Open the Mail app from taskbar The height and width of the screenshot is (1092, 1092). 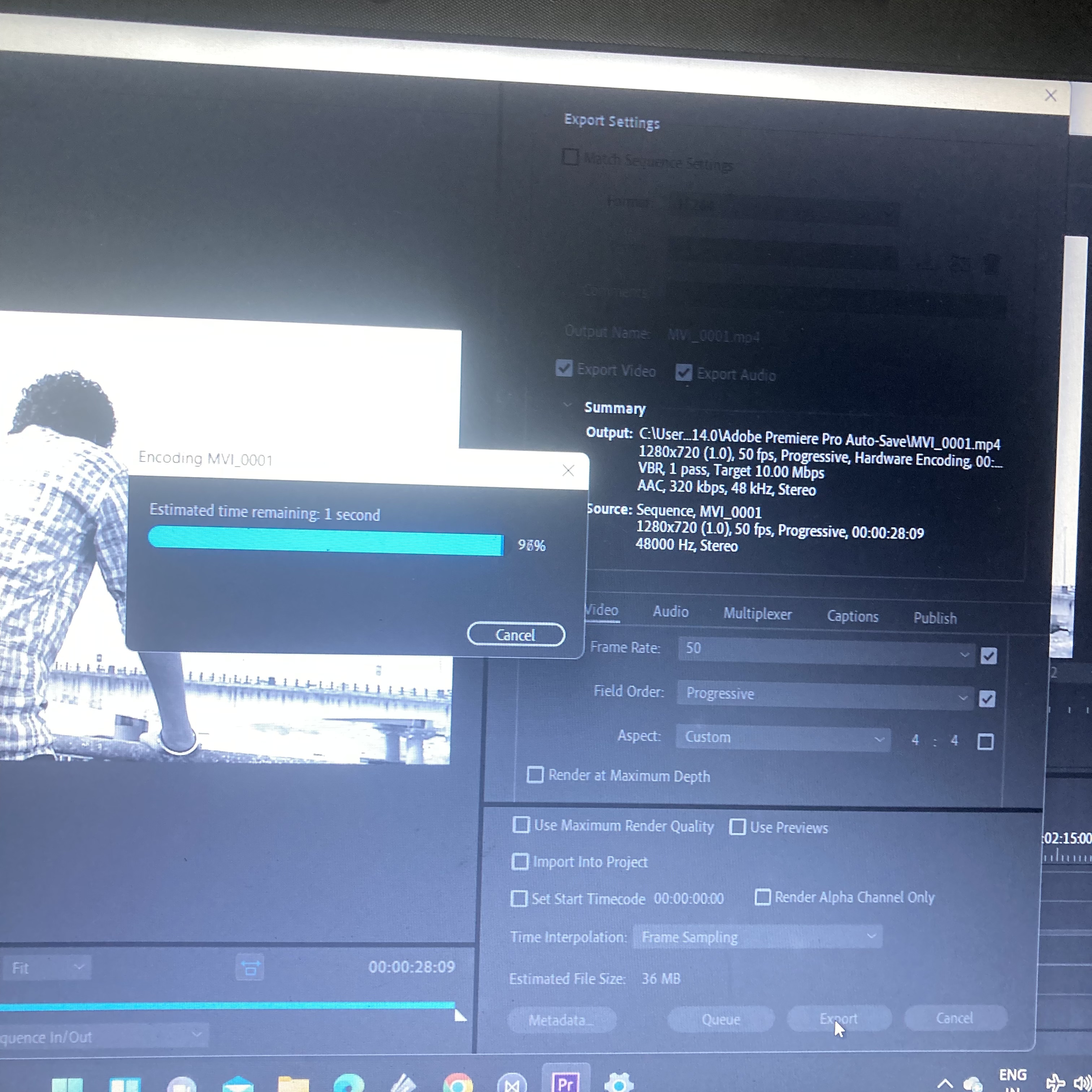[x=238, y=1084]
